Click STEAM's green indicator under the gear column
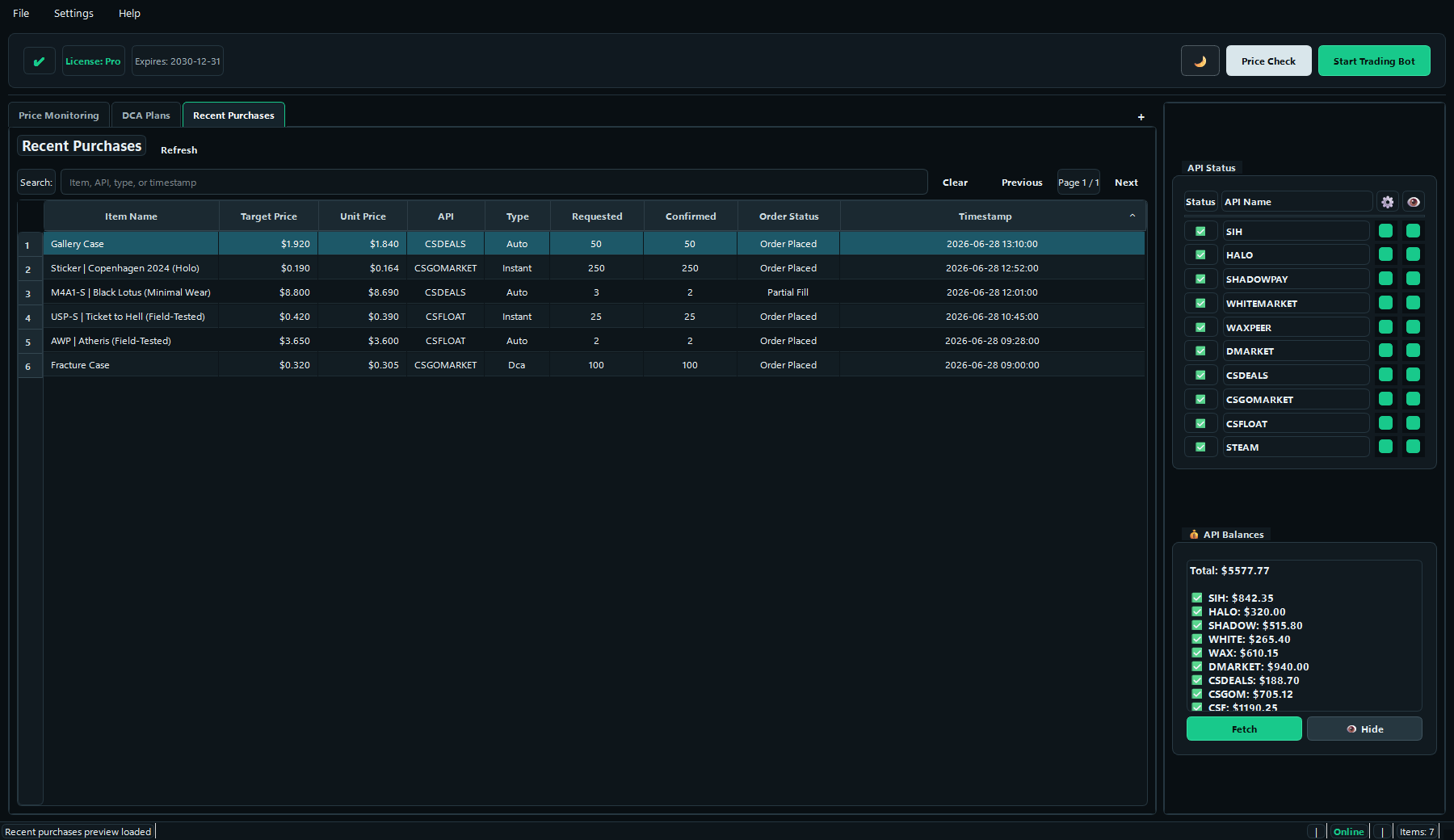Screen dimensions: 1454x840 (x=1386, y=447)
